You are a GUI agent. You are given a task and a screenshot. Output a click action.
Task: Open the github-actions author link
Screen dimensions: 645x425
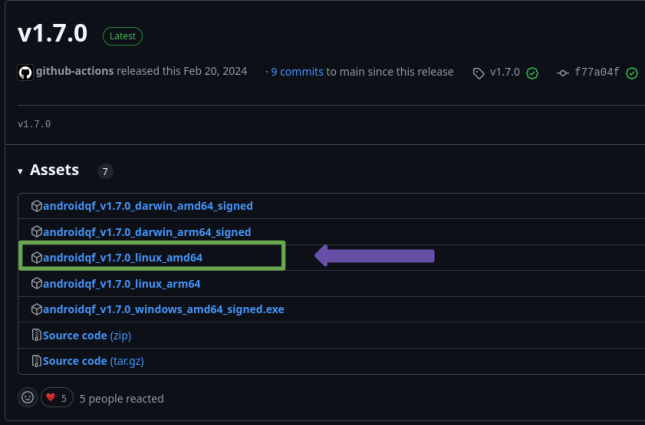[x=73, y=72]
